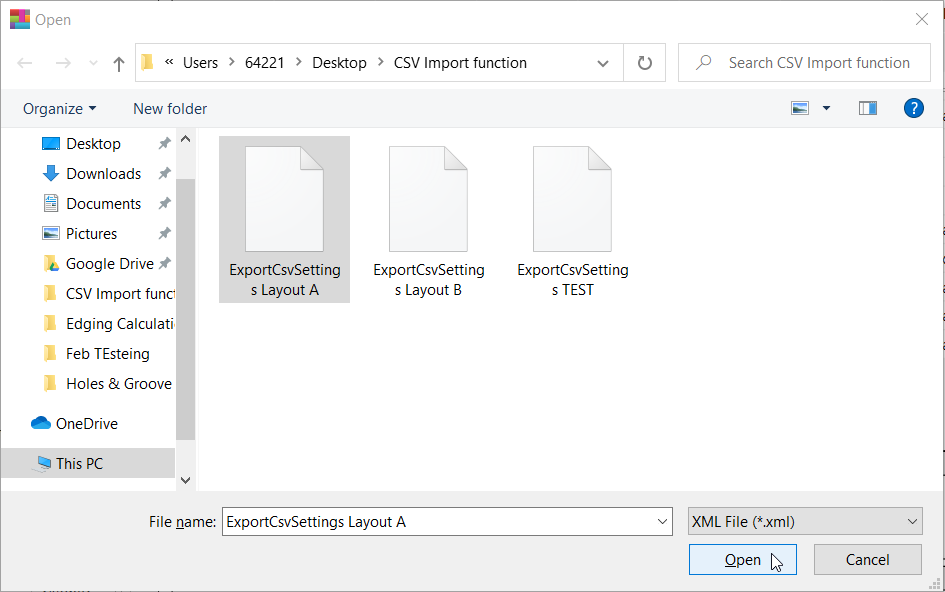Image resolution: width=945 pixels, height=592 pixels.
Task: Expand the chevron after 64221 in path
Action: (298, 62)
